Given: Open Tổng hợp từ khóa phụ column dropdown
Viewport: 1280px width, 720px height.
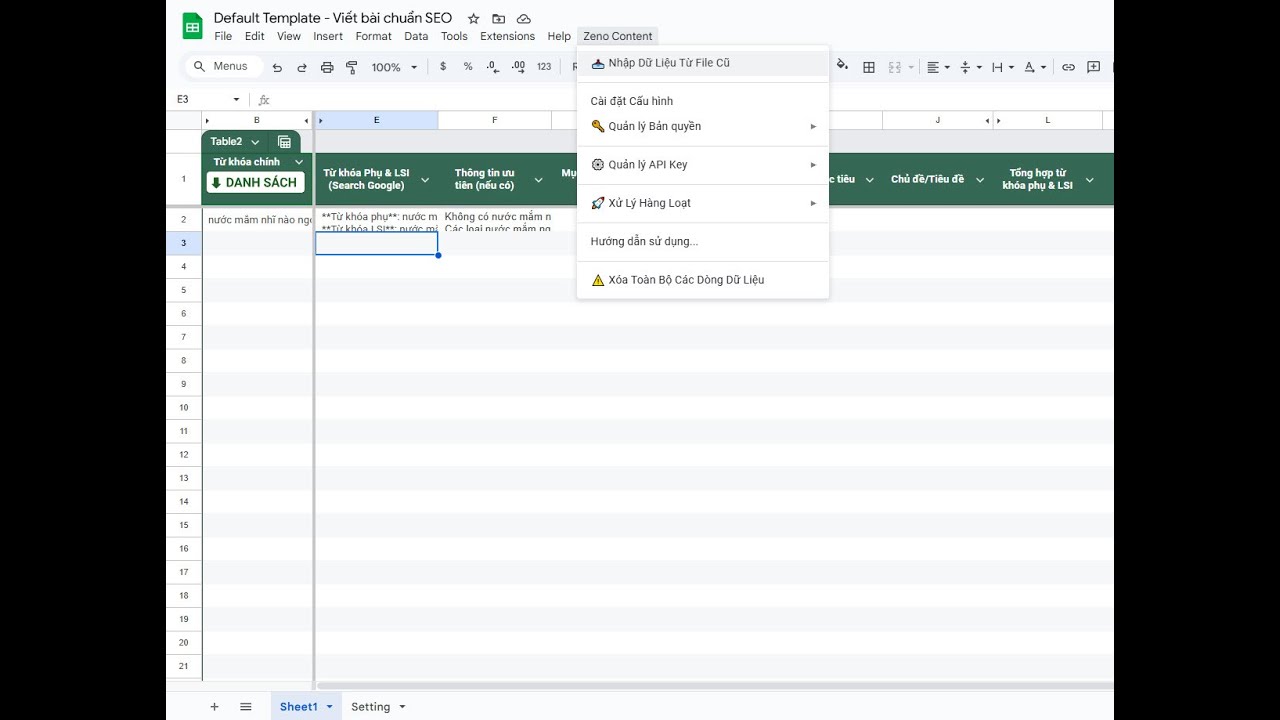Looking at the screenshot, I should tap(1089, 180).
